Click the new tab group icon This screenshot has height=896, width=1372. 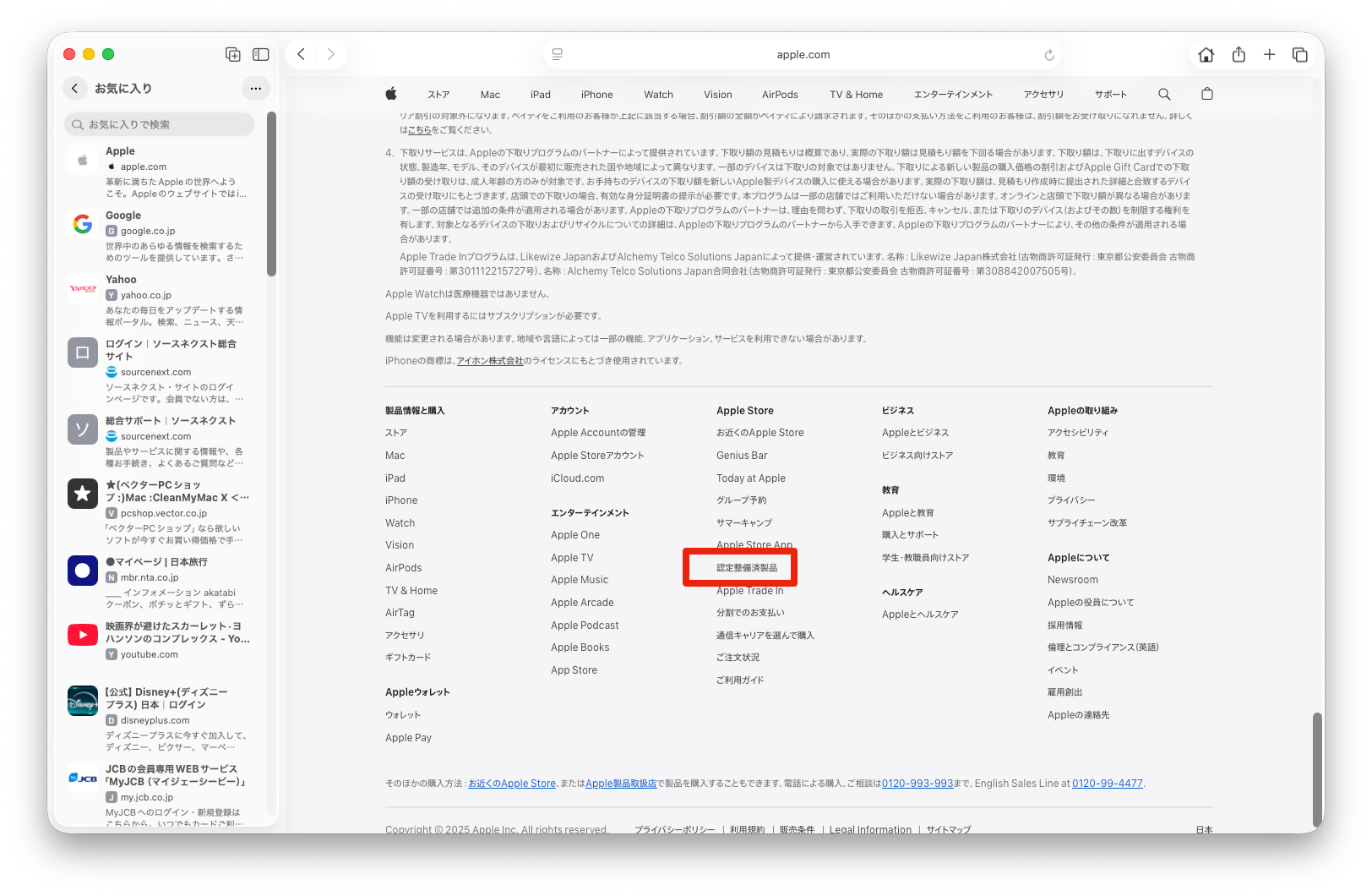click(x=233, y=54)
